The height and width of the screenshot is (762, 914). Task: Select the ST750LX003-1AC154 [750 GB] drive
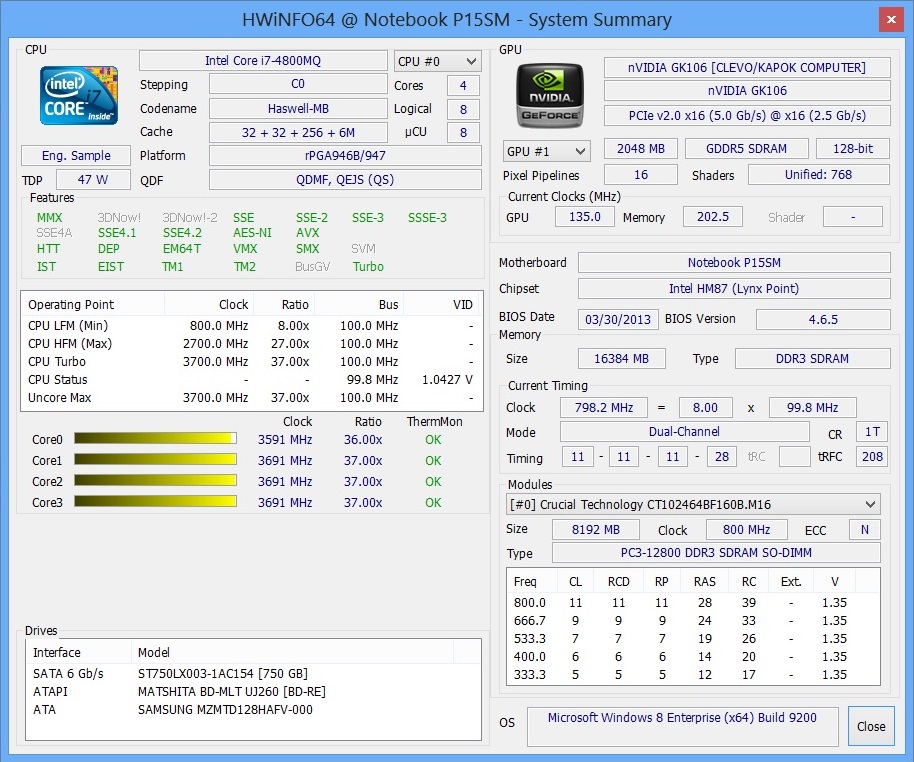point(223,673)
